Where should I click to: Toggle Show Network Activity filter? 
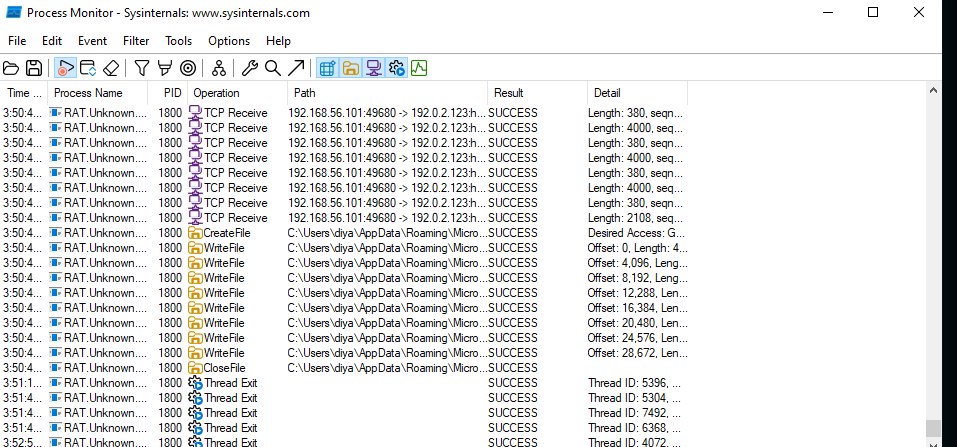click(374, 68)
